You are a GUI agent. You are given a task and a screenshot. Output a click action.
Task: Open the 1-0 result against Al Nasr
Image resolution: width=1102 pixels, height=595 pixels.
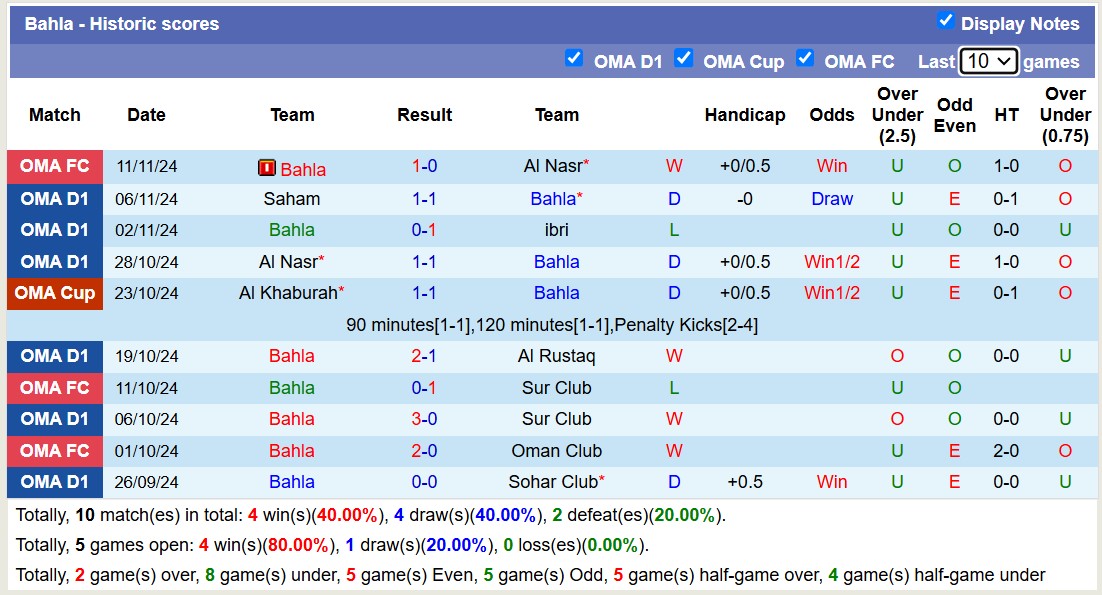point(424,167)
